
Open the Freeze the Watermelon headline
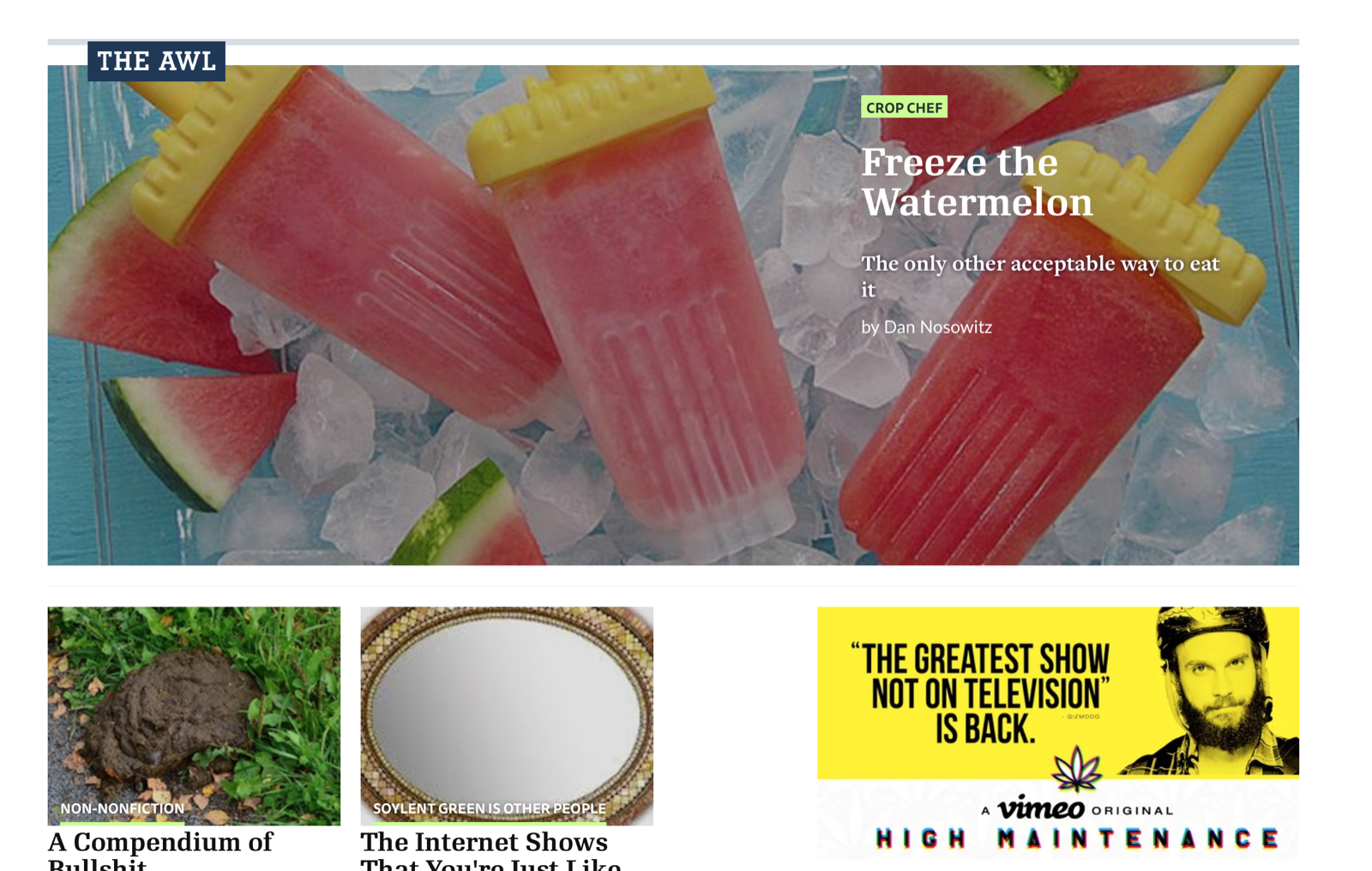tap(977, 182)
